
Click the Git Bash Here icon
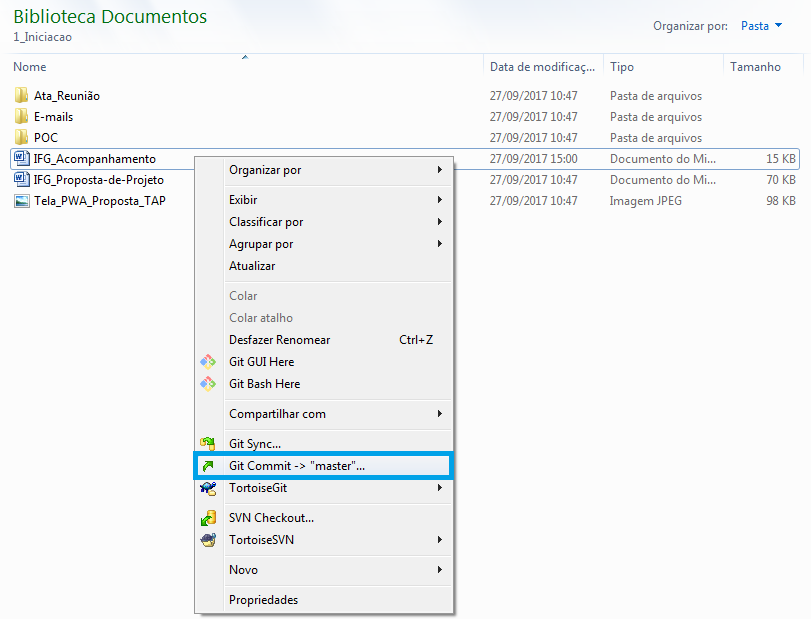pyautogui.click(x=208, y=384)
